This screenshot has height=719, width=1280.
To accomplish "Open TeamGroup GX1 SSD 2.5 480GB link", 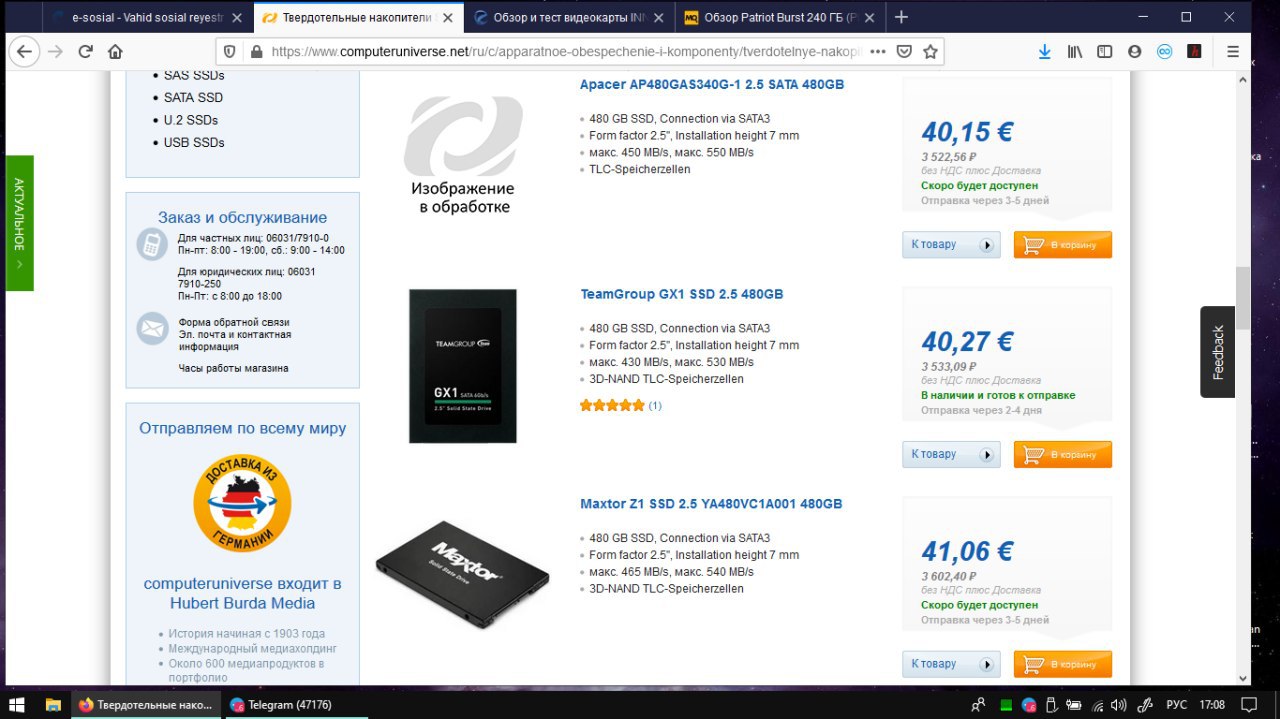I will (682, 294).
